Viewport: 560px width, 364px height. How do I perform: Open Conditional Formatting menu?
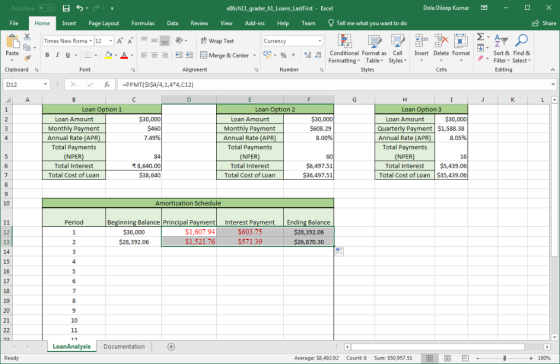click(x=344, y=49)
